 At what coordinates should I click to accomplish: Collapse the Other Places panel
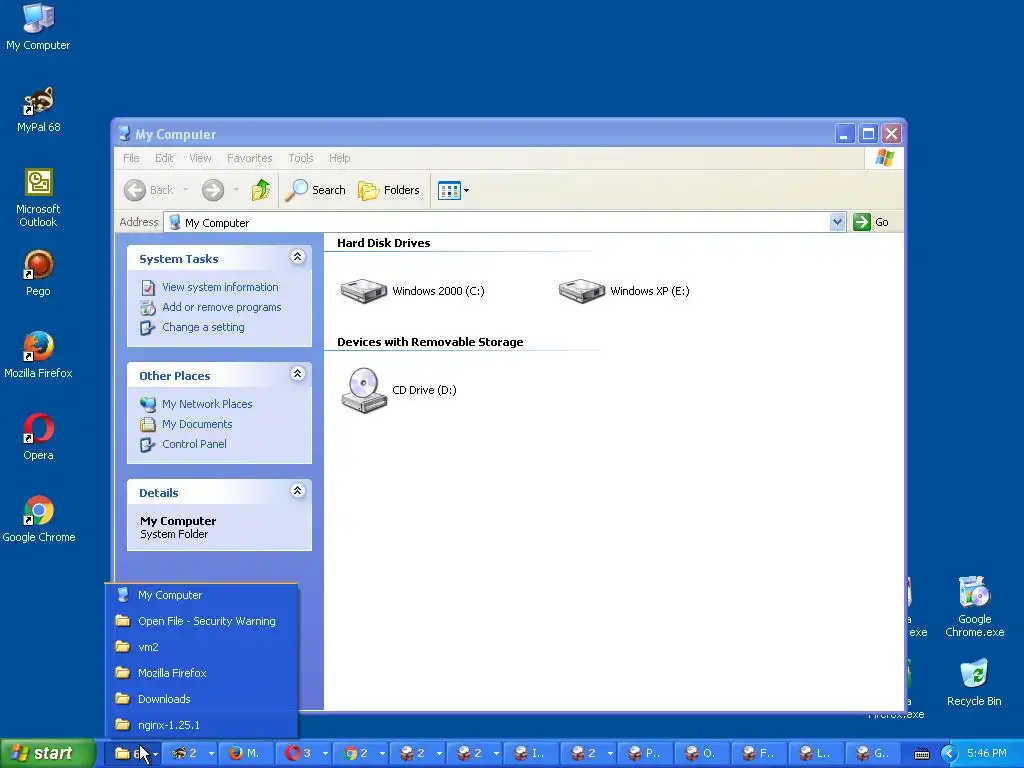pyautogui.click(x=297, y=374)
